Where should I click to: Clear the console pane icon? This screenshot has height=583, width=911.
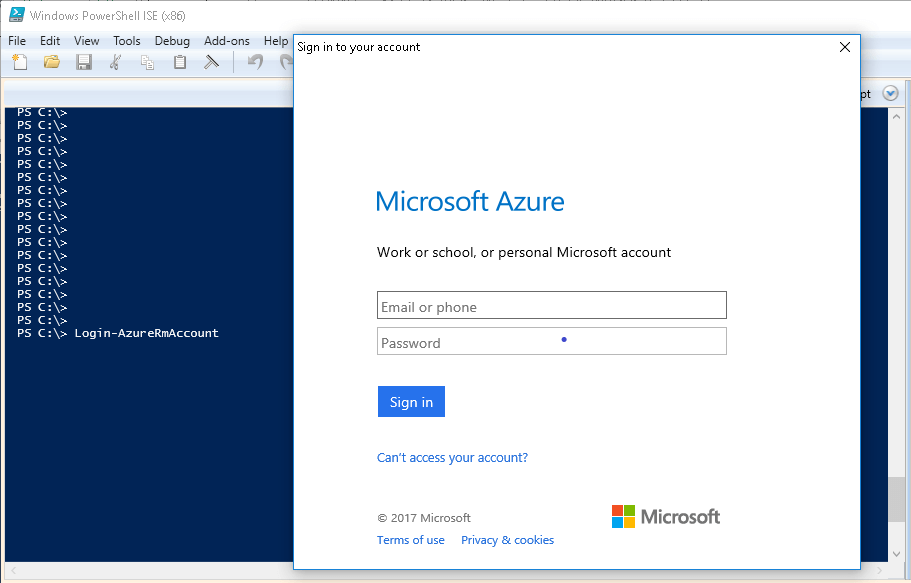pos(211,62)
